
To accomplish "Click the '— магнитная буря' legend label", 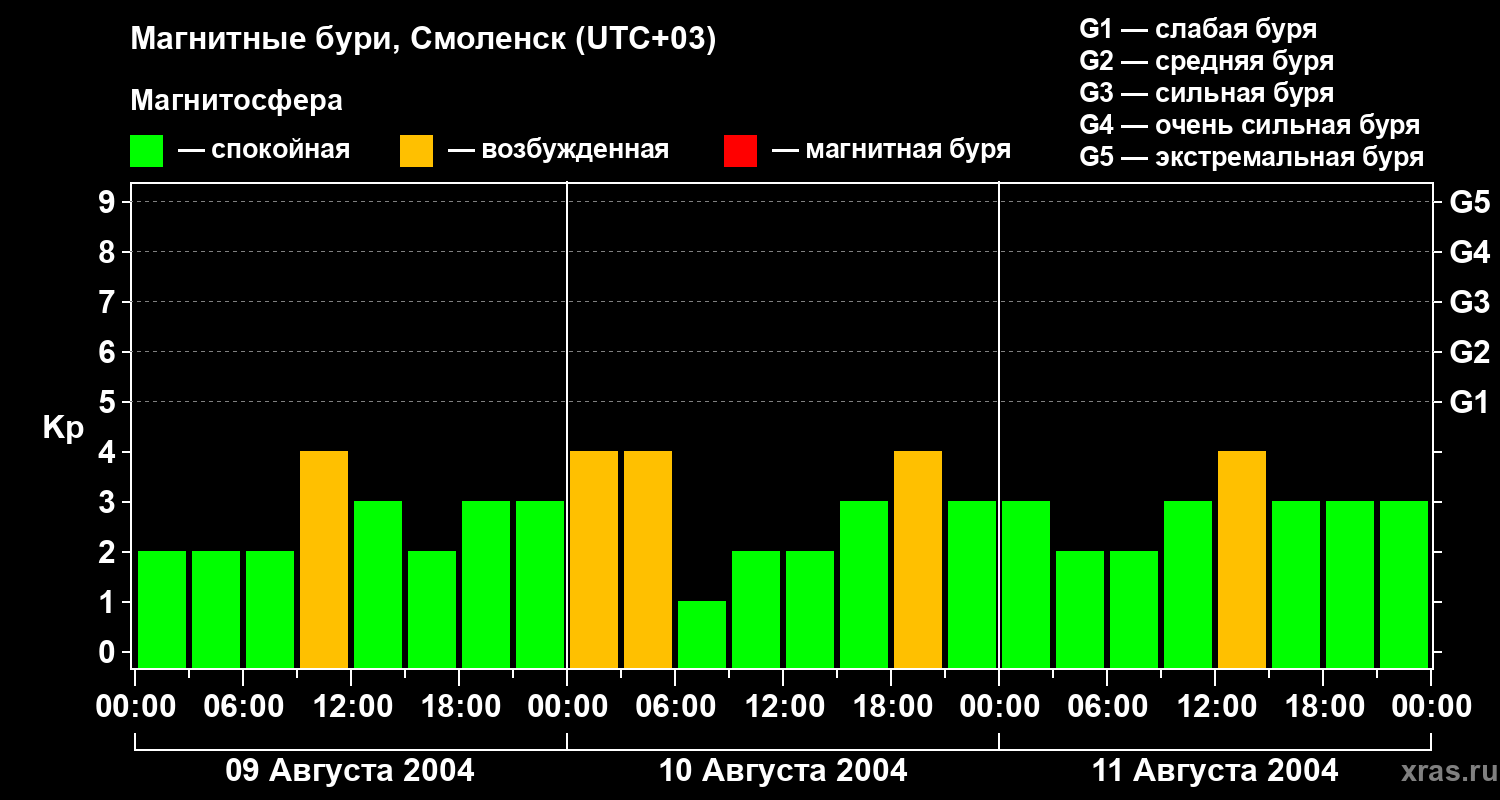I will coord(891,150).
